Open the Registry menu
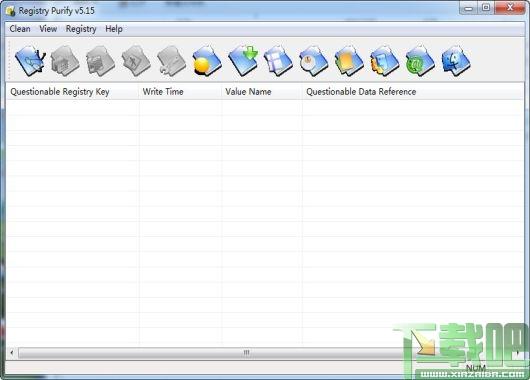530x380 pixels. point(81,29)
